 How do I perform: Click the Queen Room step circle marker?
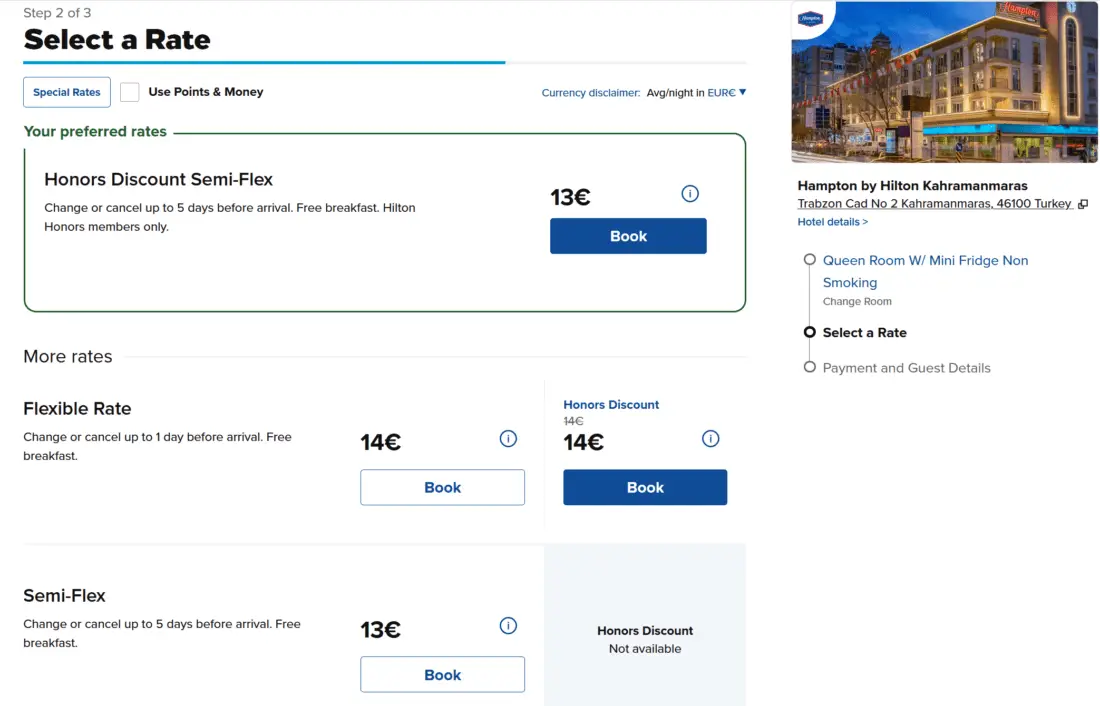(810, 260)
